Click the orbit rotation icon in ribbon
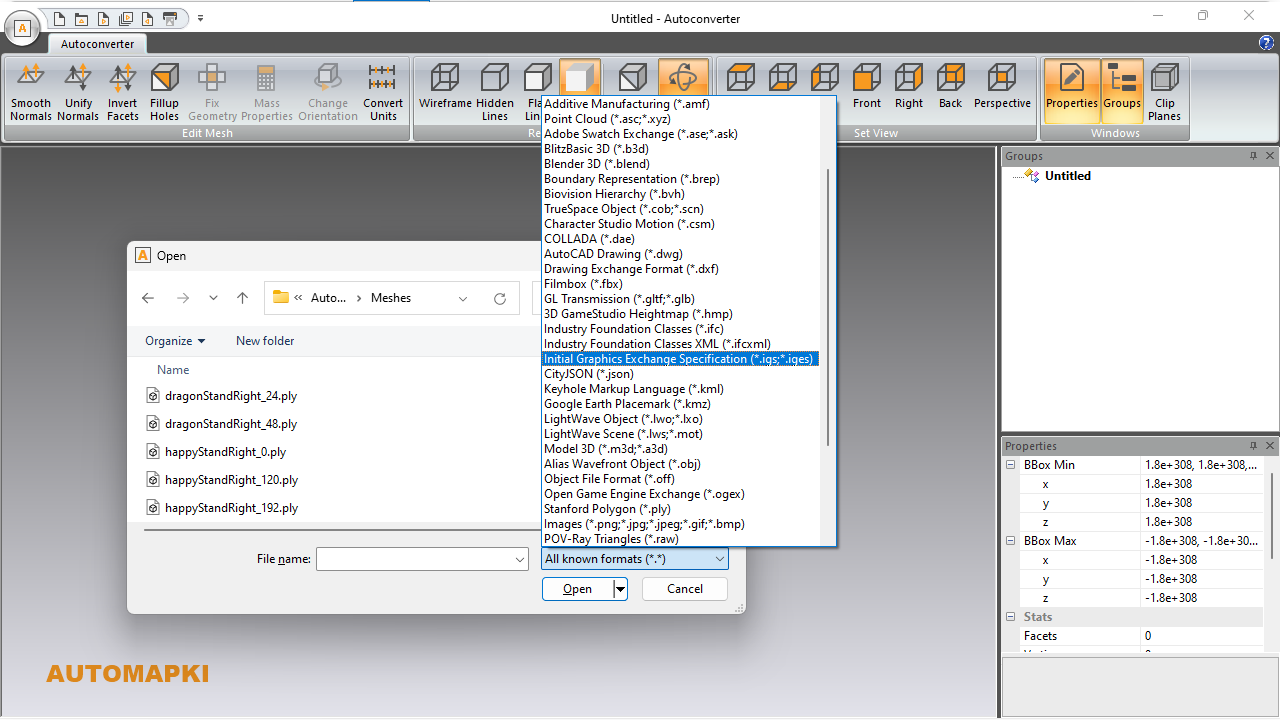Viewport: 1280px width, 720px height. tap(683, 78)
